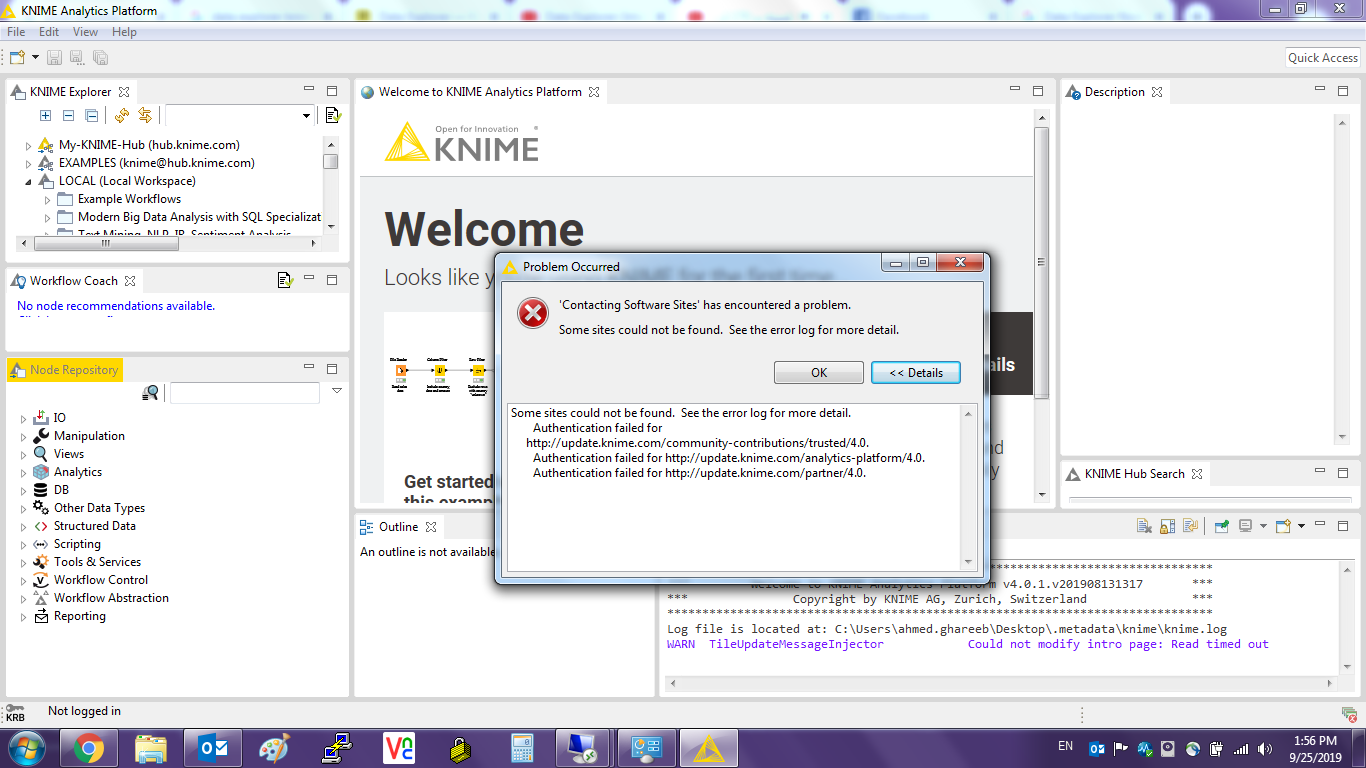Click the Synchronize icon in KNIME Explorer
The width and height of the screenshot is (1366, 768).
click(x=145, y=116)
